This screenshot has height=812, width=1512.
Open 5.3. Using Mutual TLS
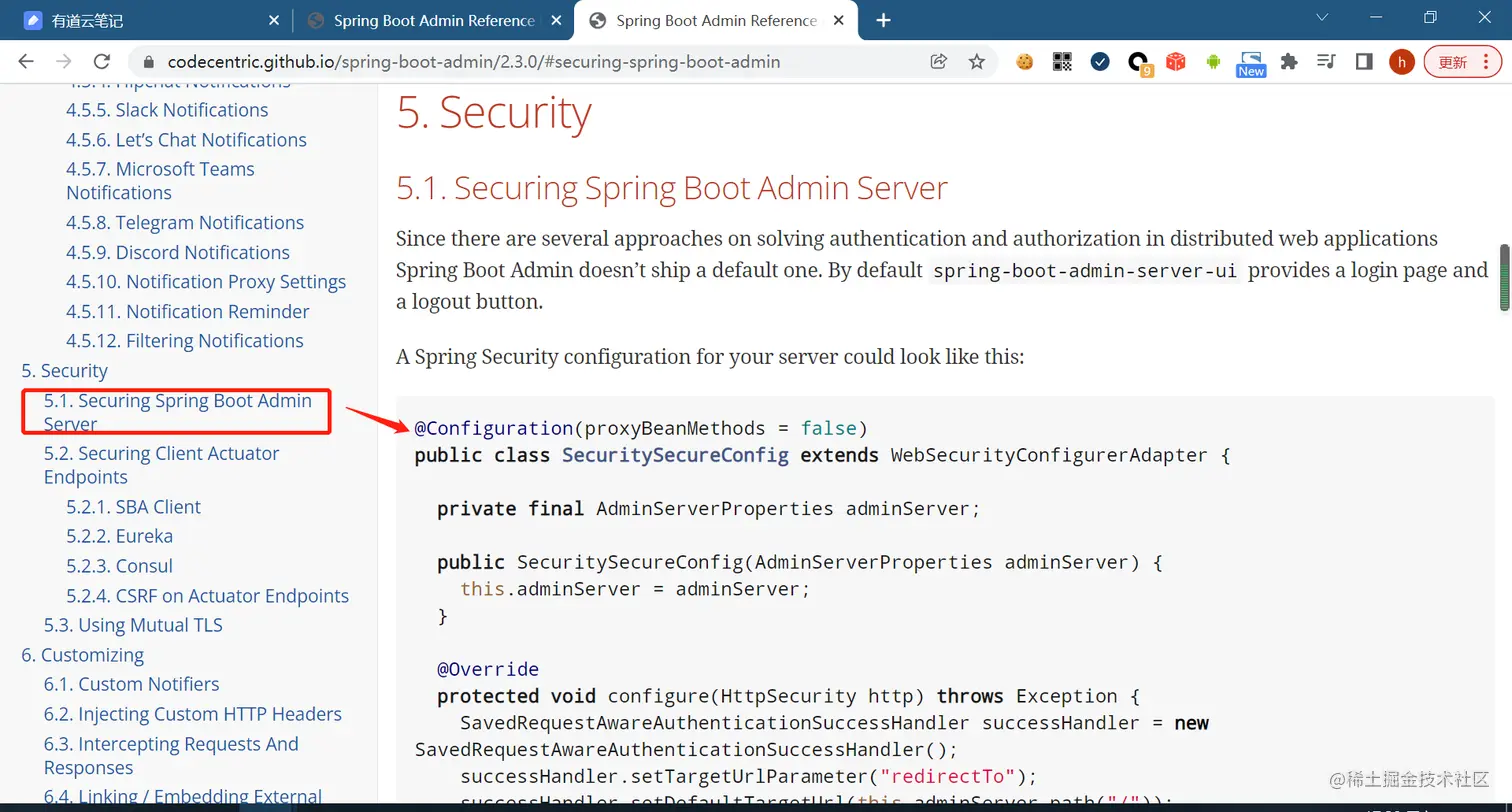tap(133, 625)
